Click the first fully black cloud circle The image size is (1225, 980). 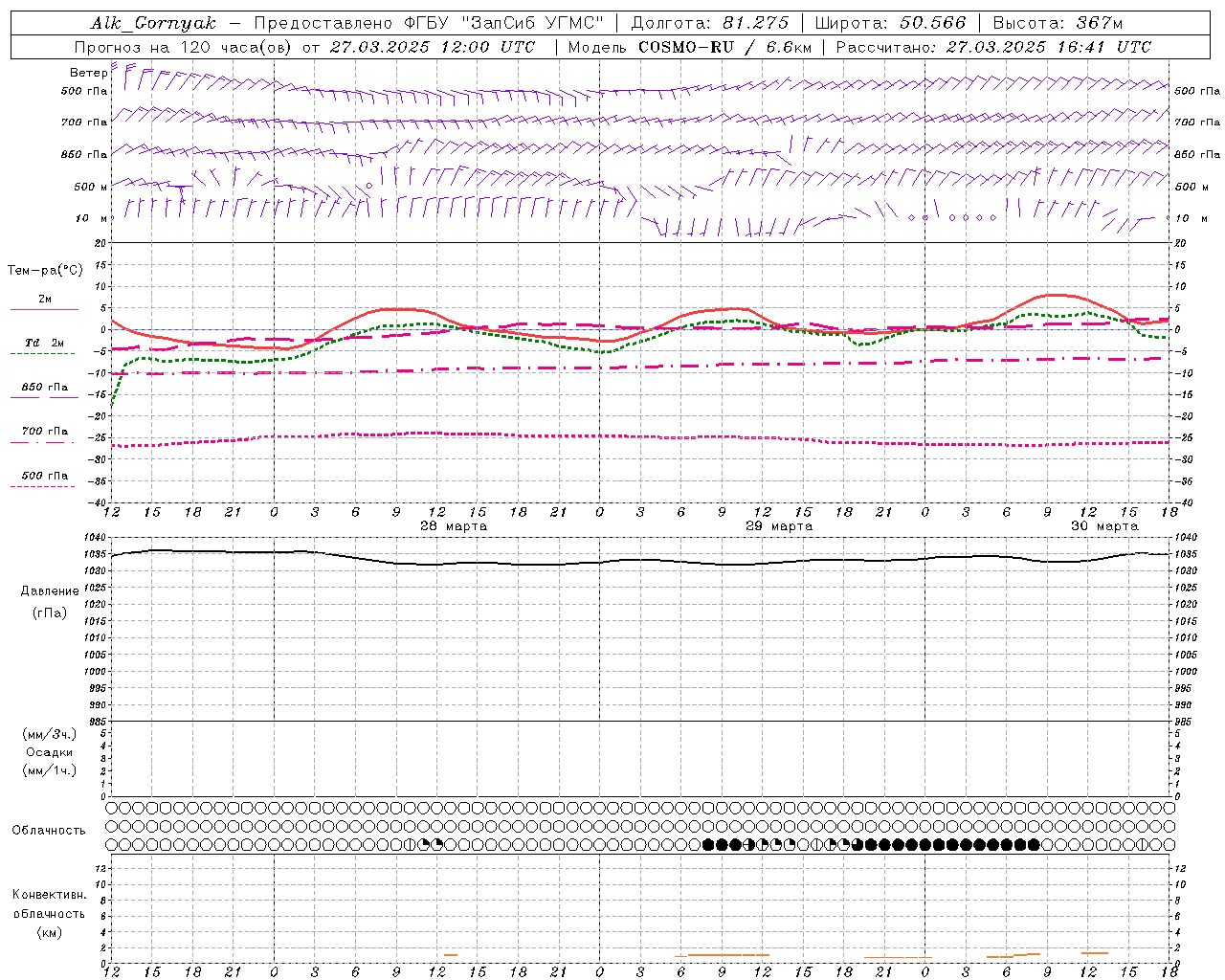(x=708, y=844)
